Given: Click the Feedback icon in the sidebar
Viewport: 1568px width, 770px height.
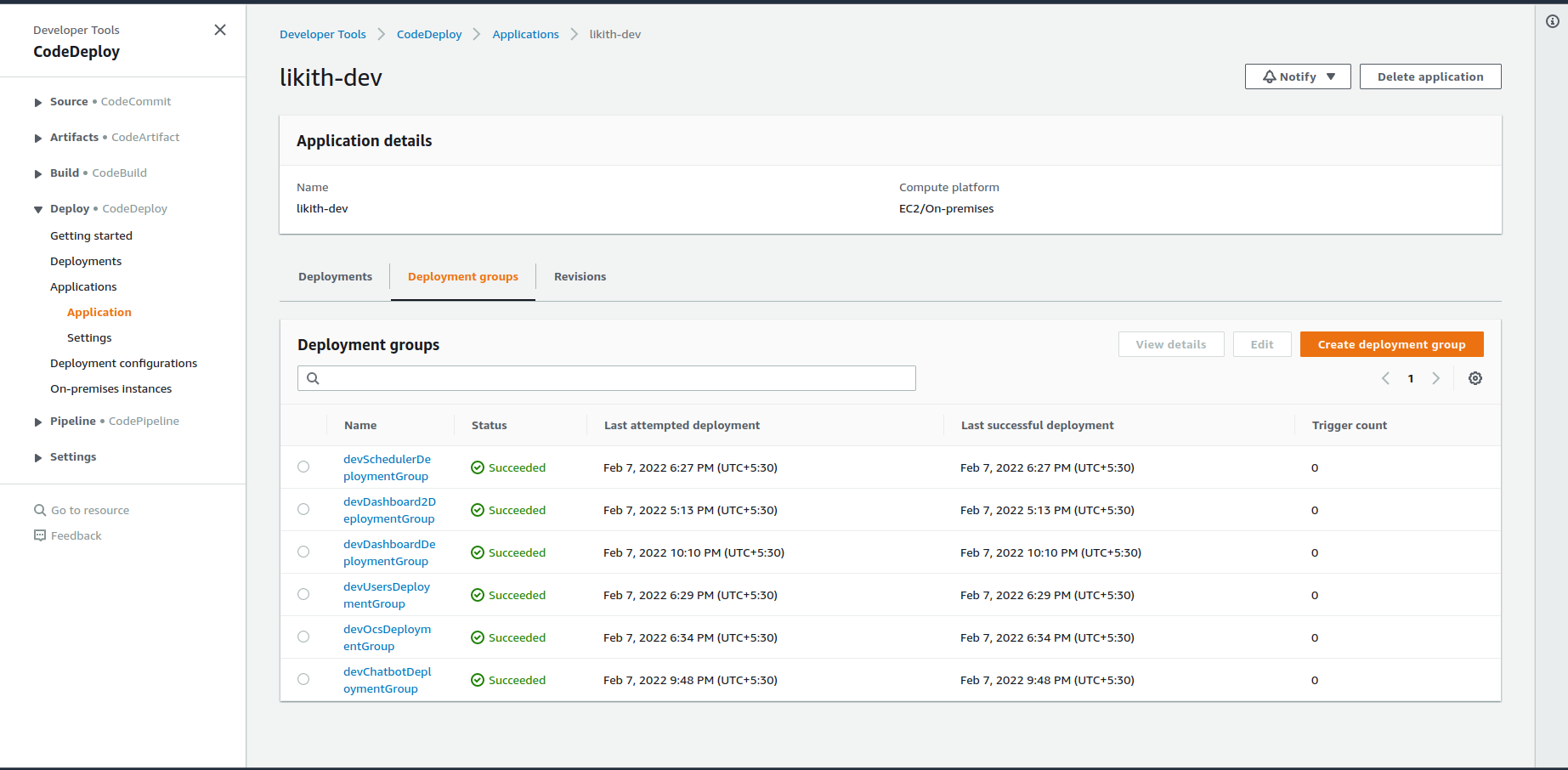Looking at the screenshot, I should [x=40, y=535].
